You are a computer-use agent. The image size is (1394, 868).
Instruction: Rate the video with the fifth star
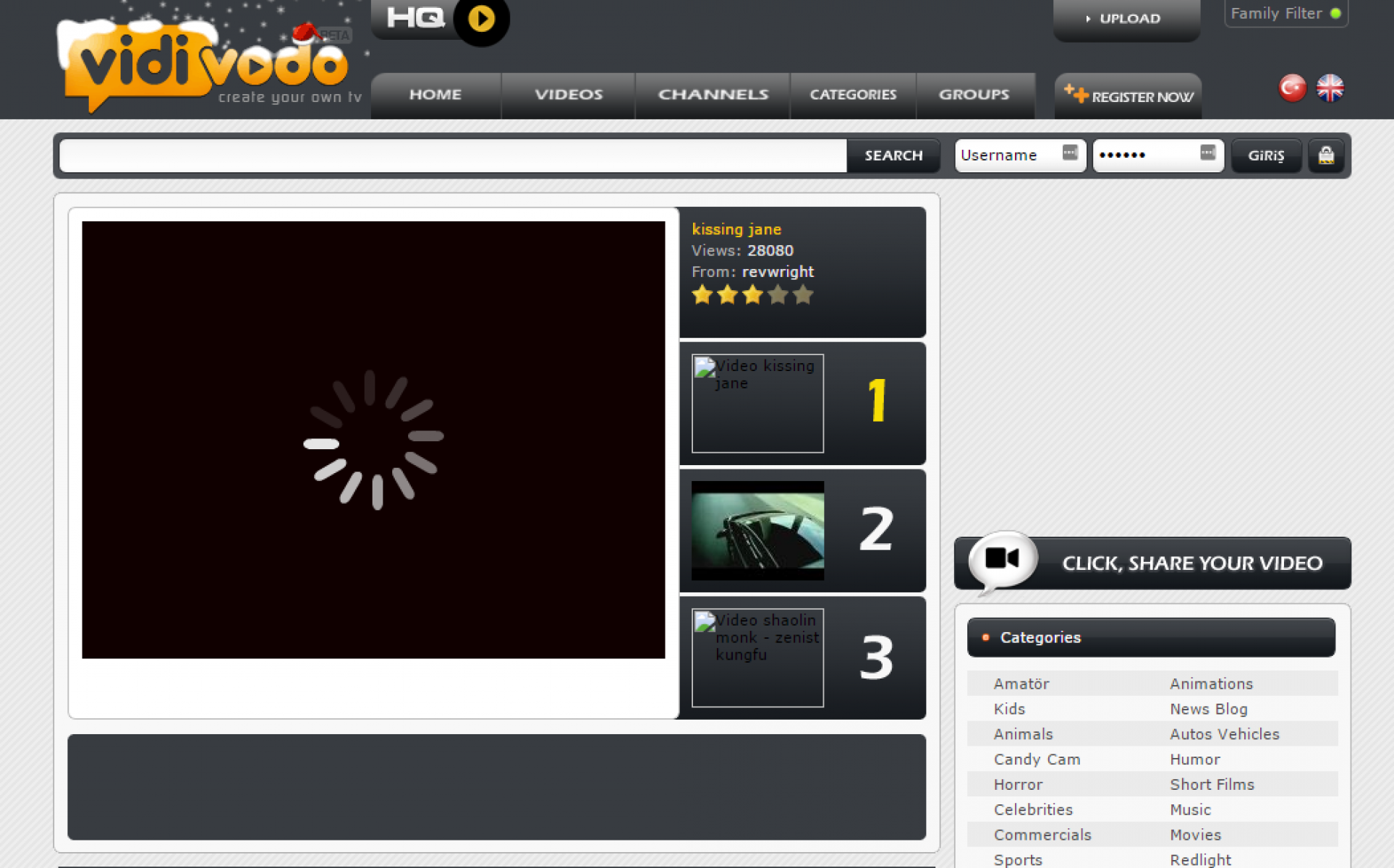tap(803, 295)
